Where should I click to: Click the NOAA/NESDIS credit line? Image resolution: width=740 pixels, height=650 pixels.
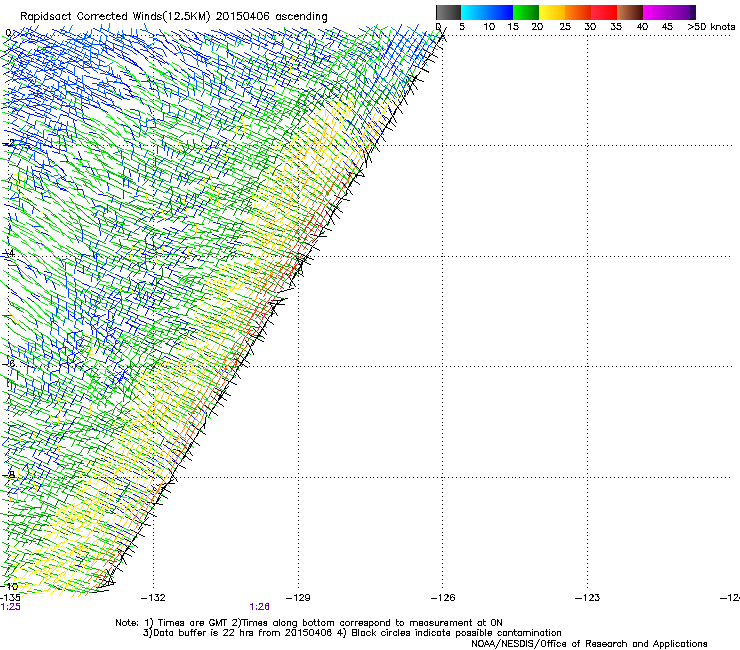click(x=589, y=644)
